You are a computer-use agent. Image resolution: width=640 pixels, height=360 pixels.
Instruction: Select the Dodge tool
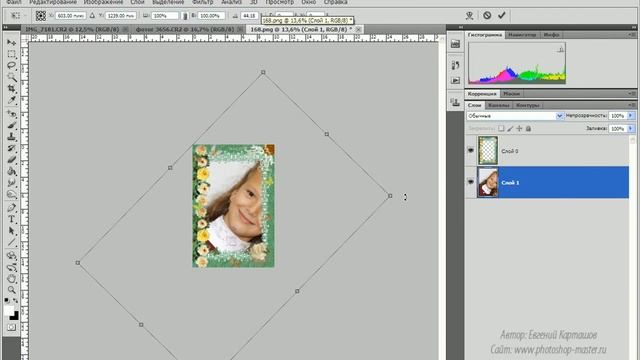coord(11,194)
